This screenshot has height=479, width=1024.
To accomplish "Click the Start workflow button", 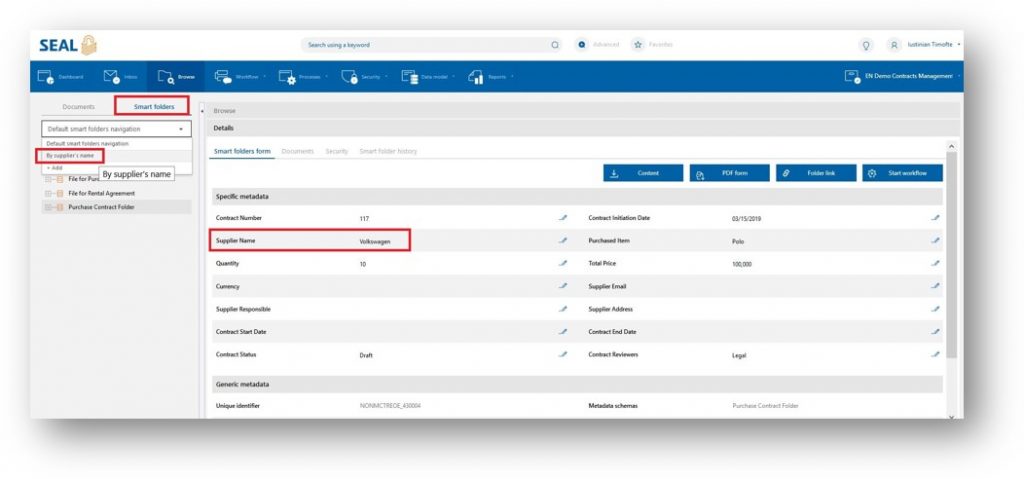I will 902,173.
